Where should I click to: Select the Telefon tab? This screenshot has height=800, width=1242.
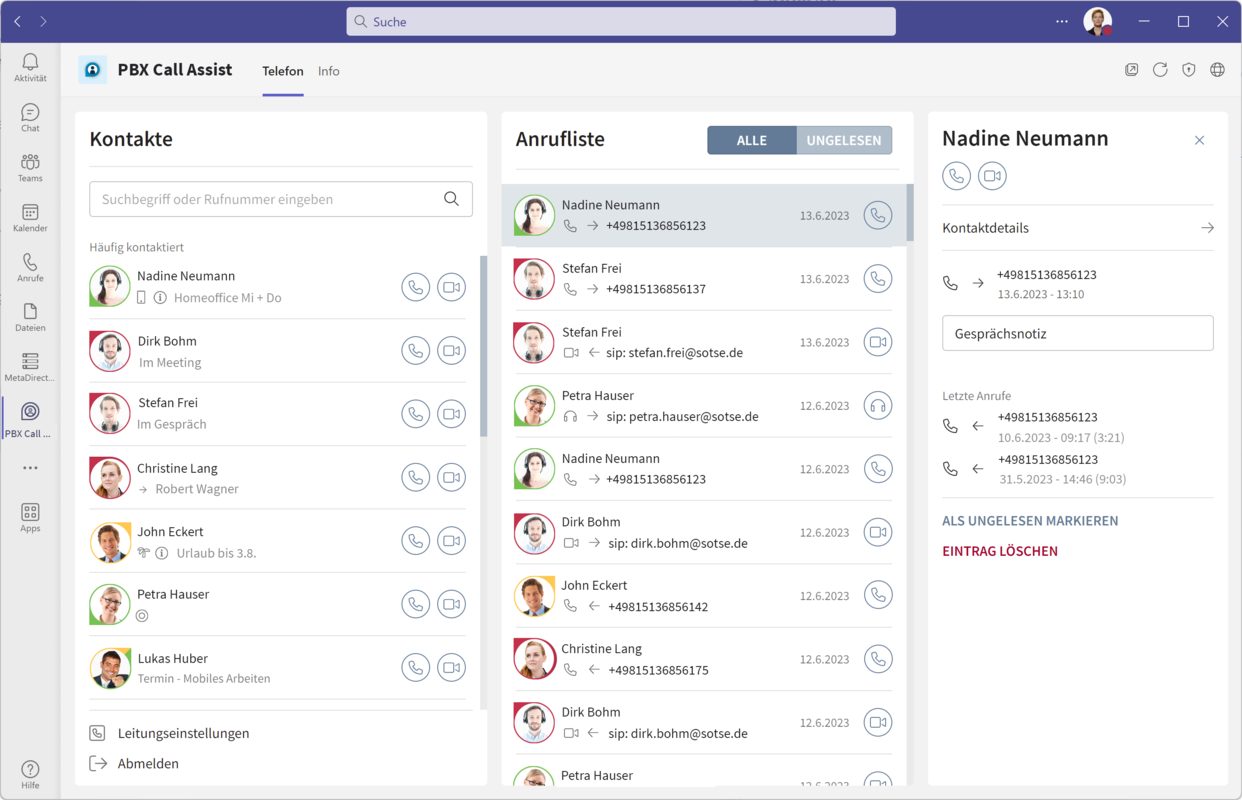click(283, 71)
